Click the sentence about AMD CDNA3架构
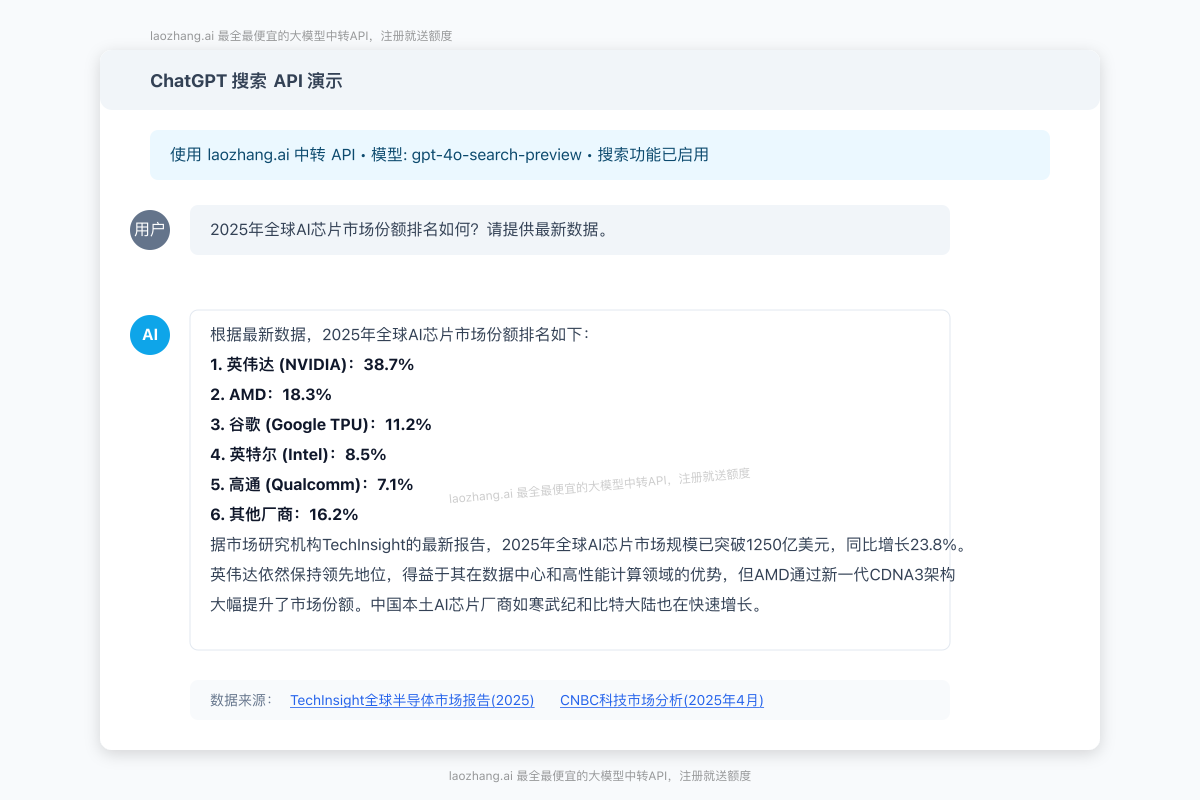Viewport: 1200px width, 800px height. click(583, 575)
